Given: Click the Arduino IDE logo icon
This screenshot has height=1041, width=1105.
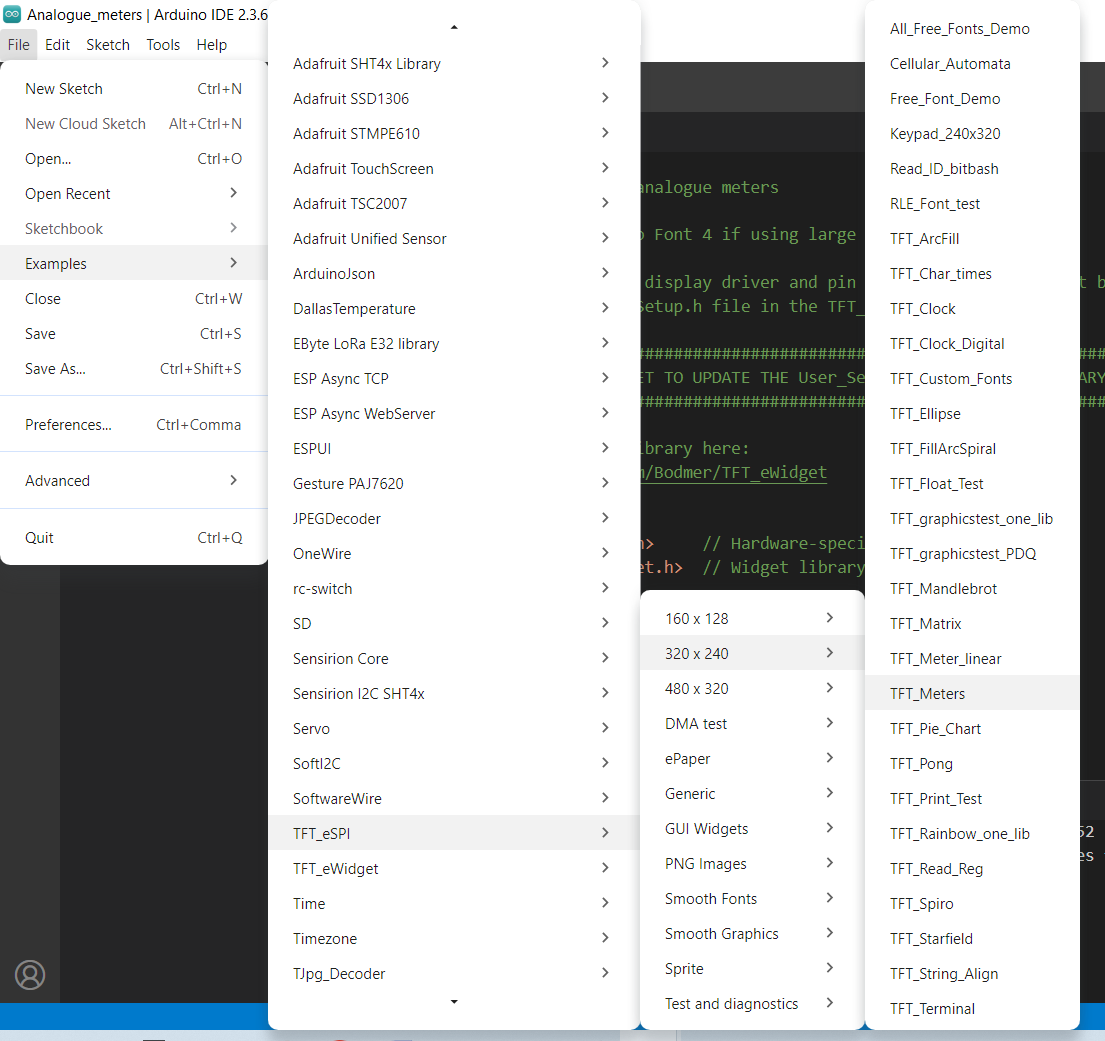Looking at the screenshot, I should 12,14.
